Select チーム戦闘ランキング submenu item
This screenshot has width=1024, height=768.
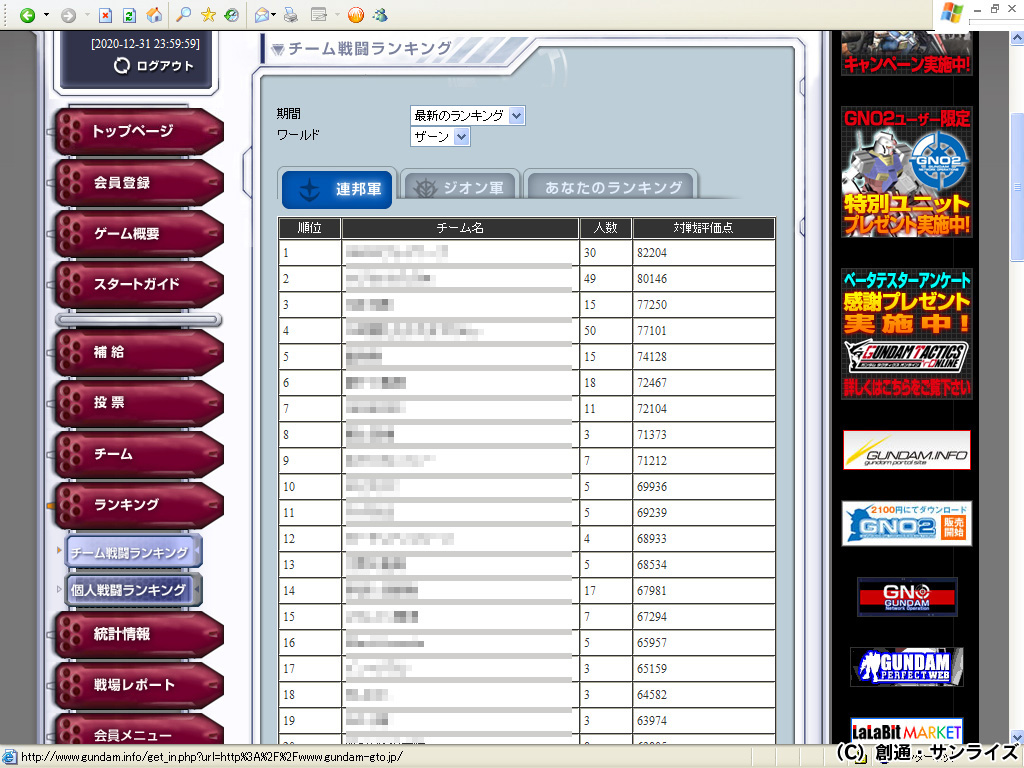coord(134,552)
